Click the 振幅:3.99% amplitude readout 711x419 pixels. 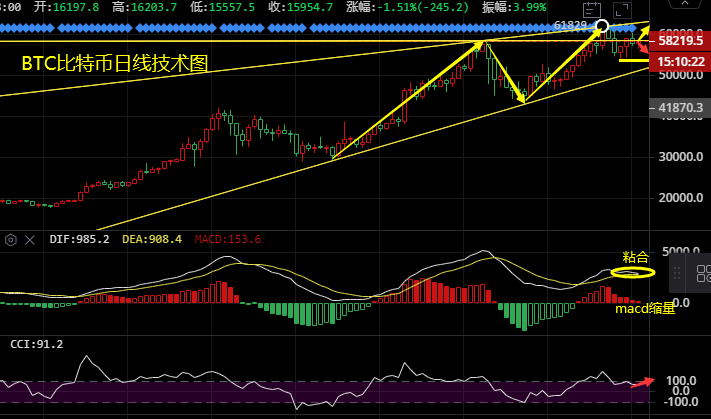[510, 6]
